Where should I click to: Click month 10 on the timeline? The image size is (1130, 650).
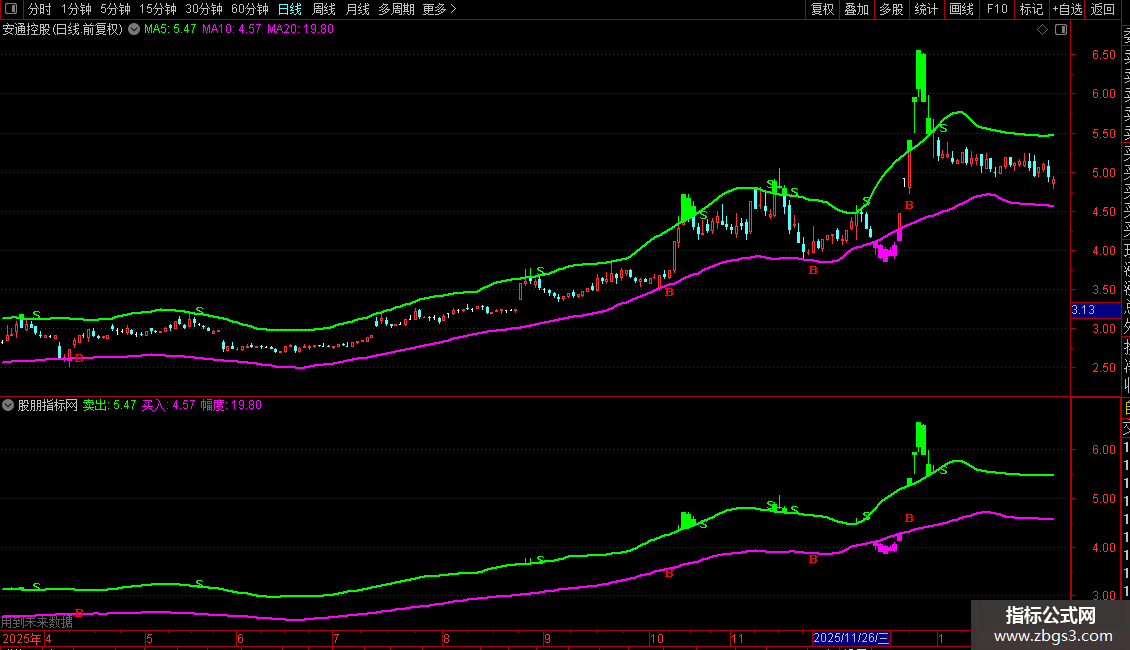[657, 638]
